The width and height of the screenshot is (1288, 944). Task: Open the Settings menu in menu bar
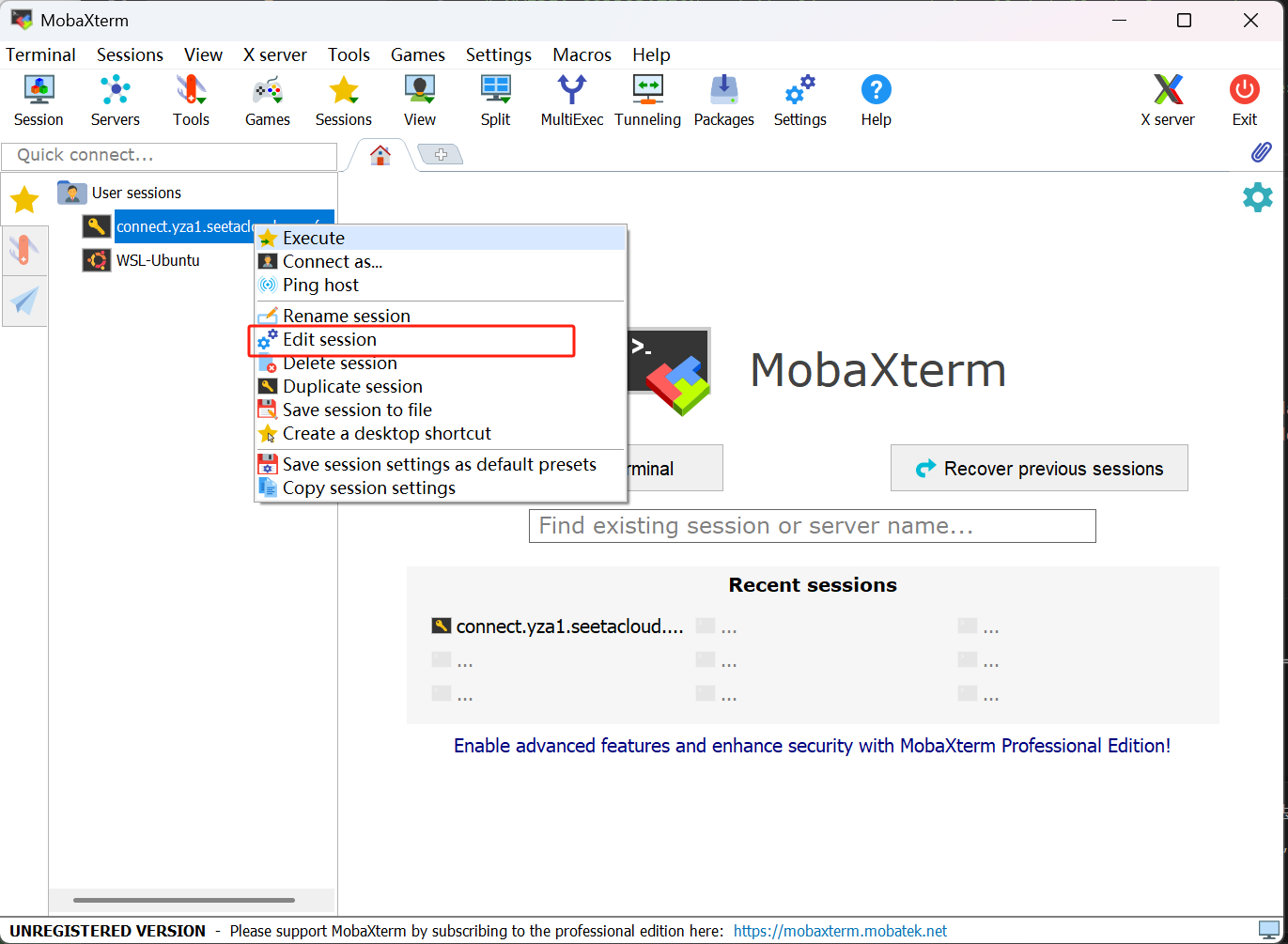(499, 54)
